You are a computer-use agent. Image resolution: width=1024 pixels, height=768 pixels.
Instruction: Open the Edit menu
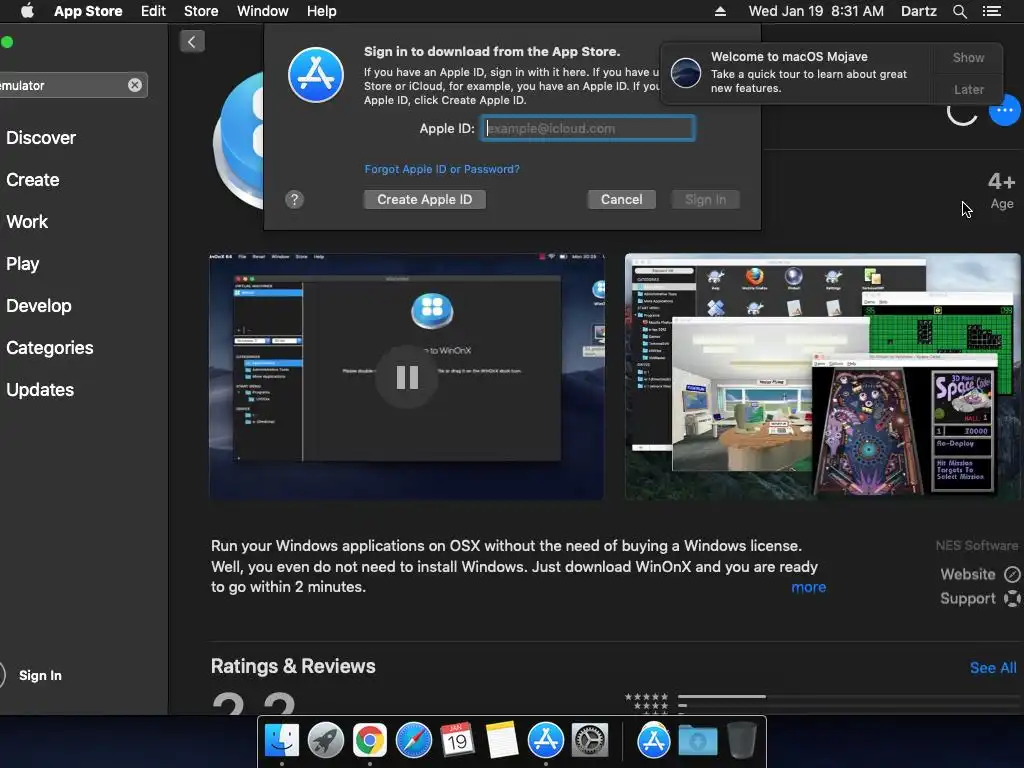tap(153, 11)
